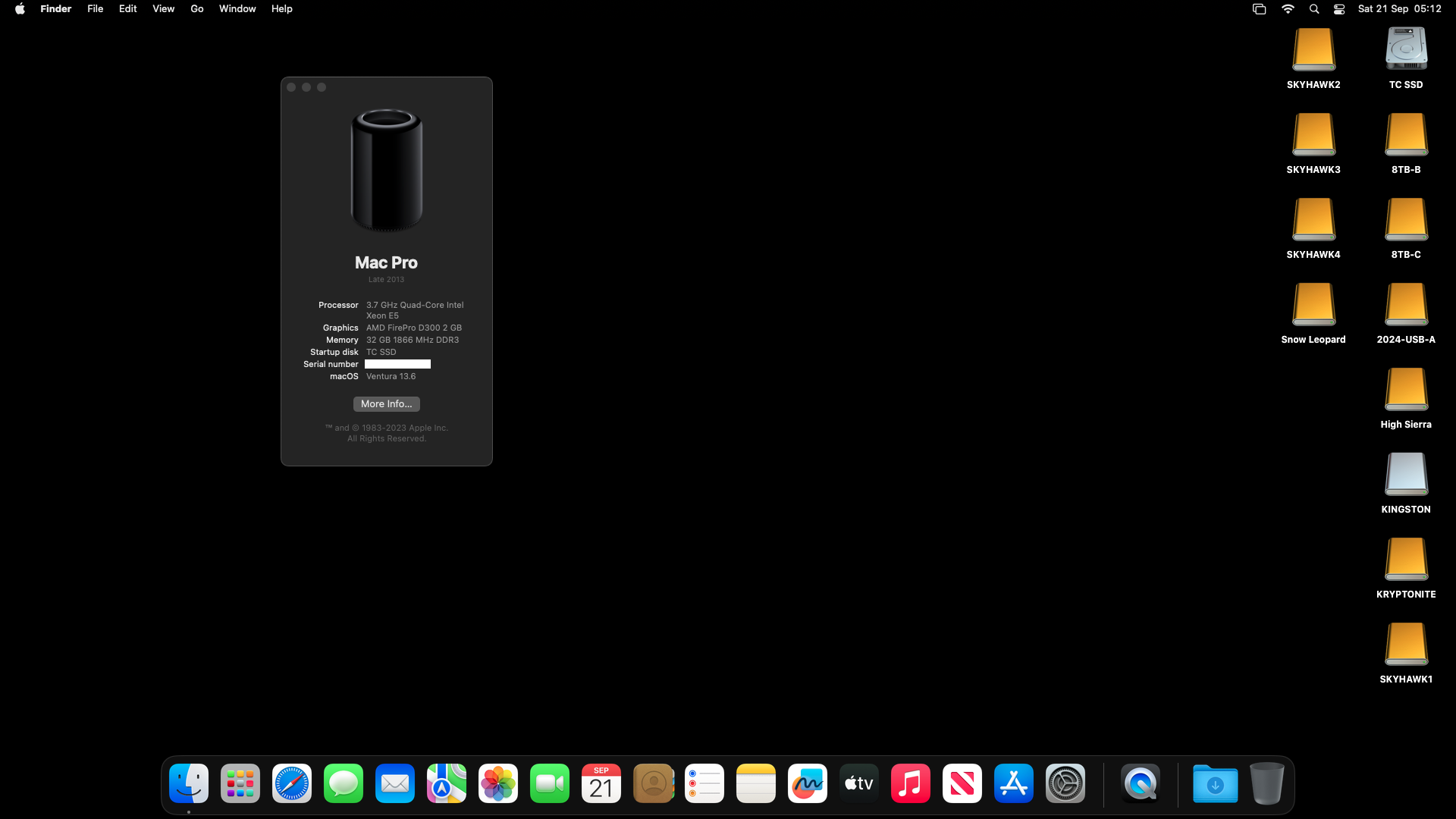This screenshot has width=1456, height=819.
Task: Open the Apple menu
Action: tap(20, 9)
